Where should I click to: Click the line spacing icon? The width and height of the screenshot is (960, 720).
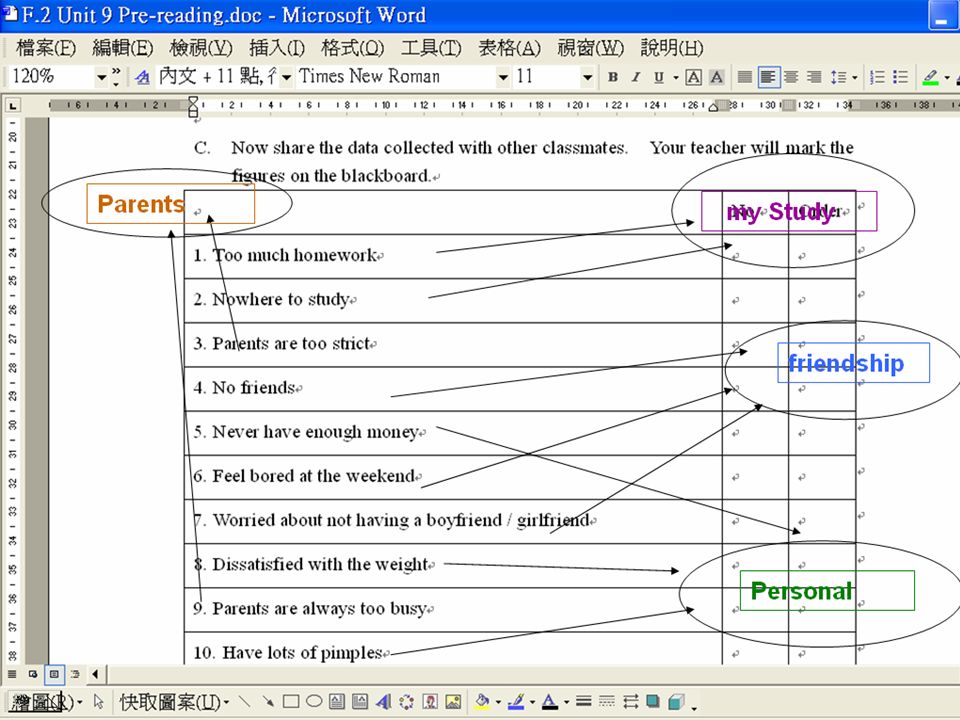[x=838, y=77]
